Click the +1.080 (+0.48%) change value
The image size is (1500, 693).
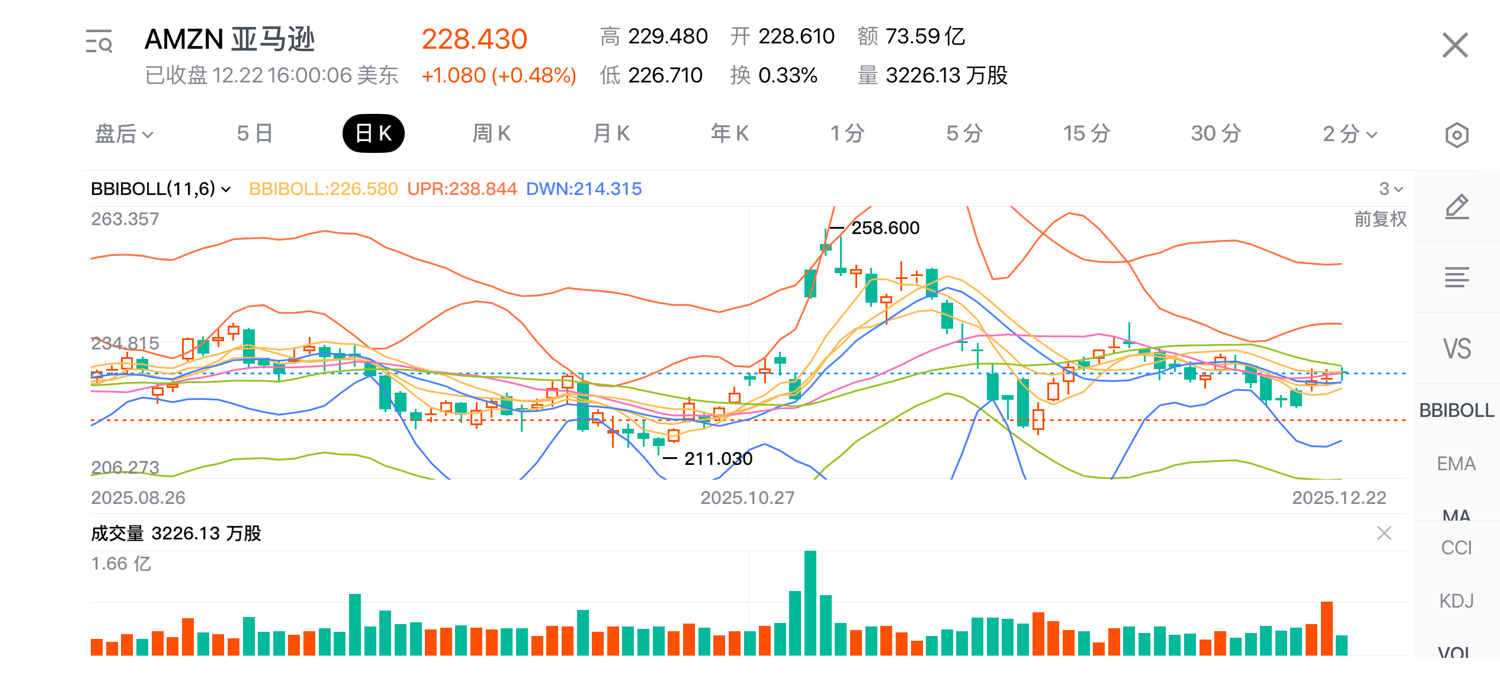499,76
